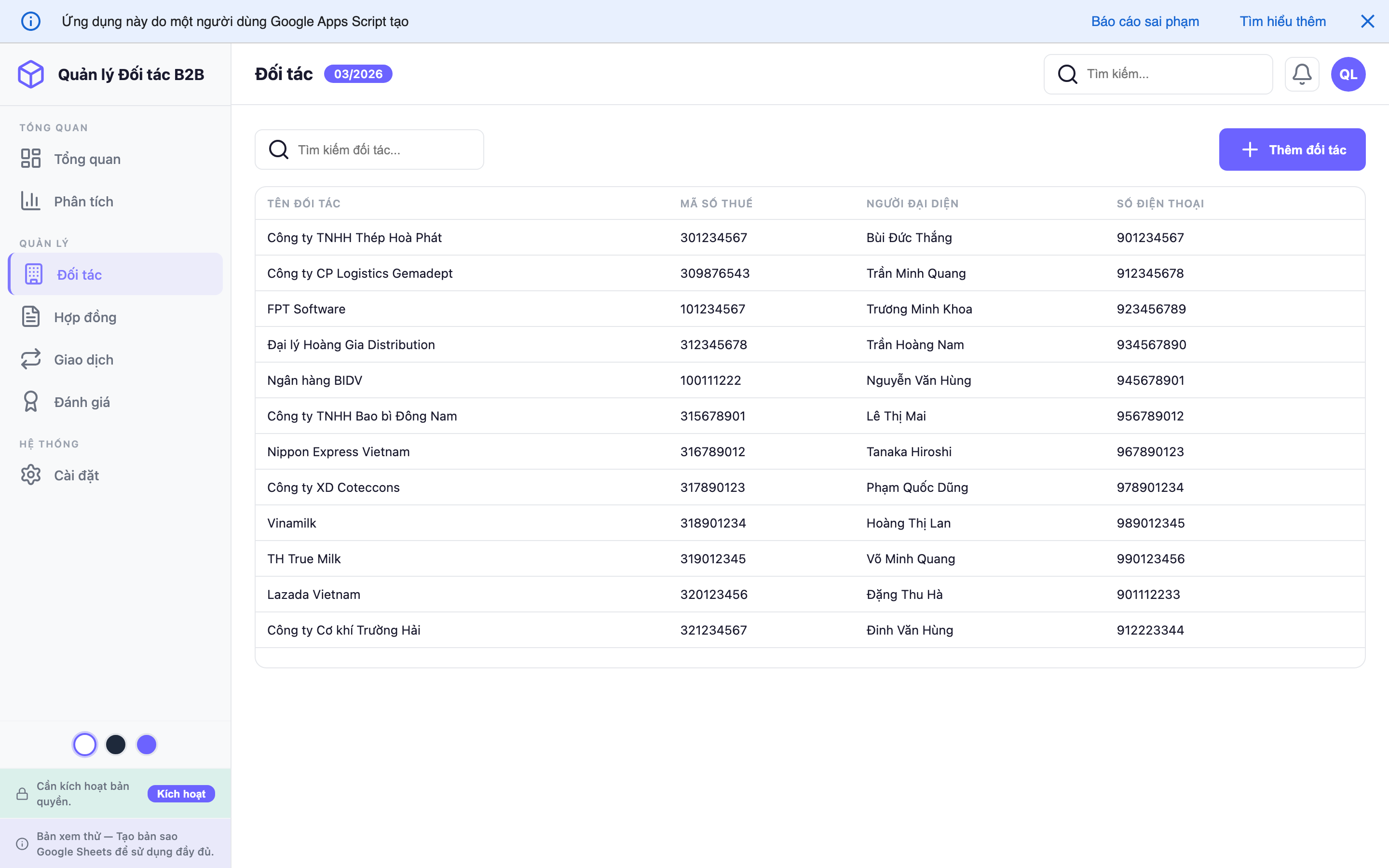The width and height of the screenshot is (1389, 868).
Task: Click the Quản lý Đối tác B2B cube logo
Action: click(x=31, y=73)
